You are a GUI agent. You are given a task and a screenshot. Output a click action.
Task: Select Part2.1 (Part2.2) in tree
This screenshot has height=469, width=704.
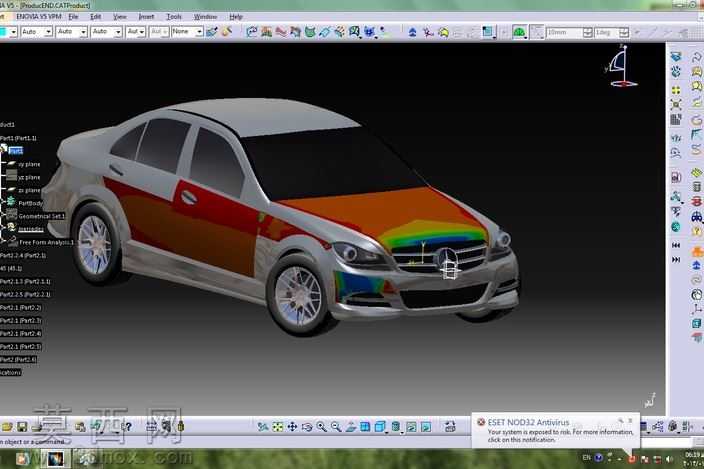point(21,307)
